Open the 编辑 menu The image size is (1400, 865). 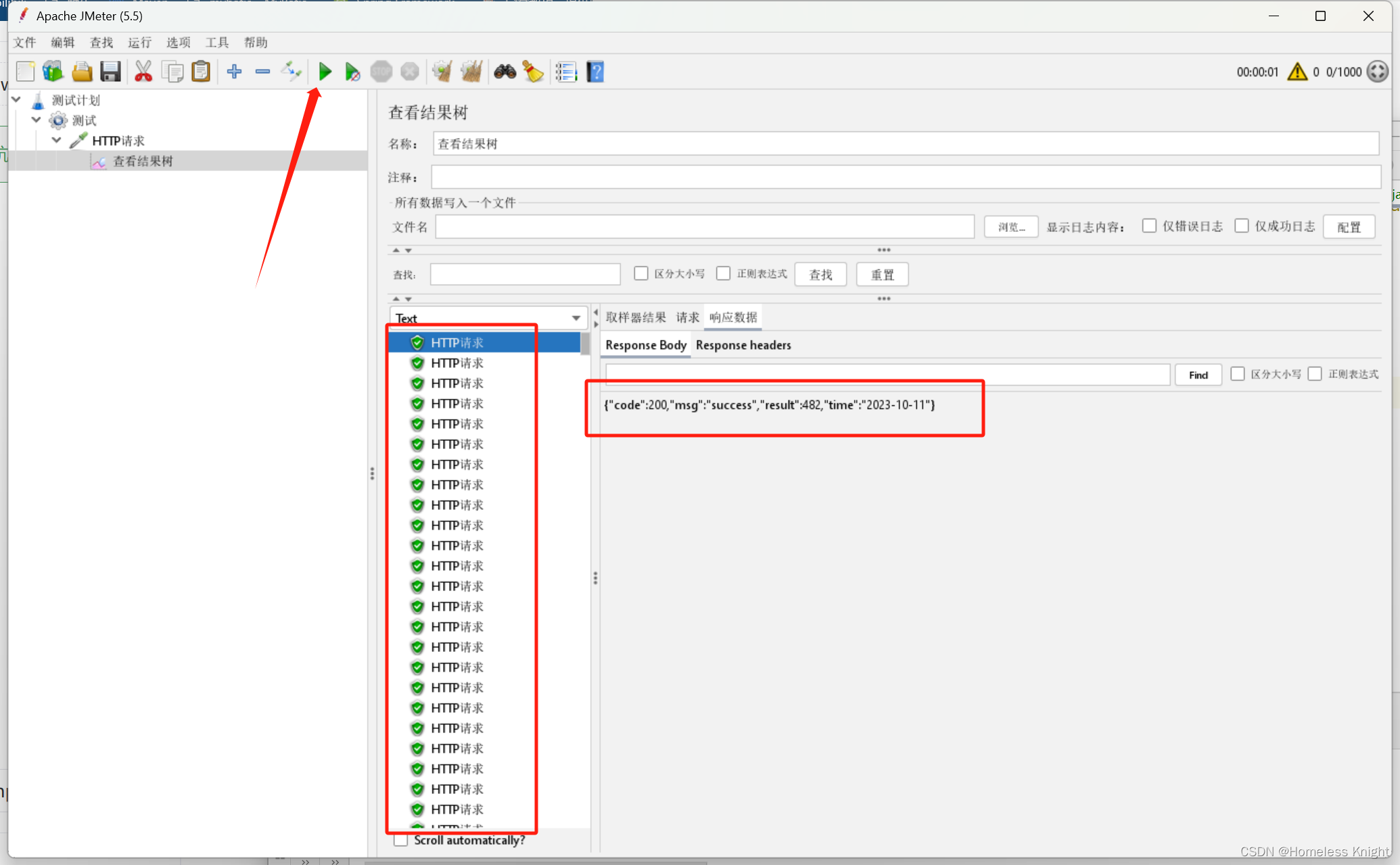coord(63,43)
